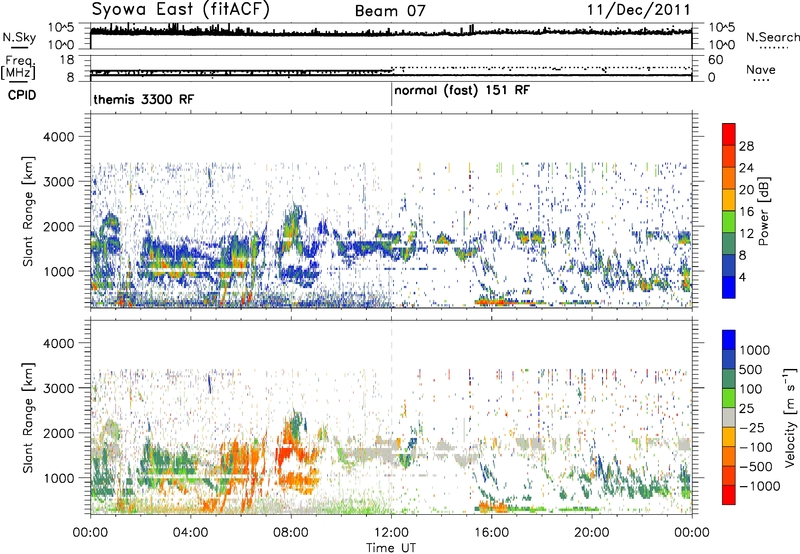Click the 'Freq. [MHz]' axis label

(18, 68)
